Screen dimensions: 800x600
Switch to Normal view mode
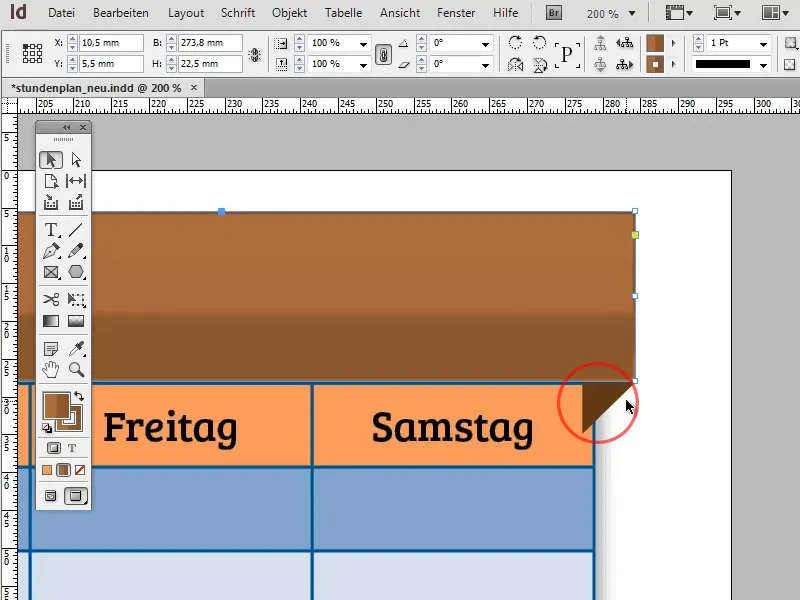(x=51, y=496)
